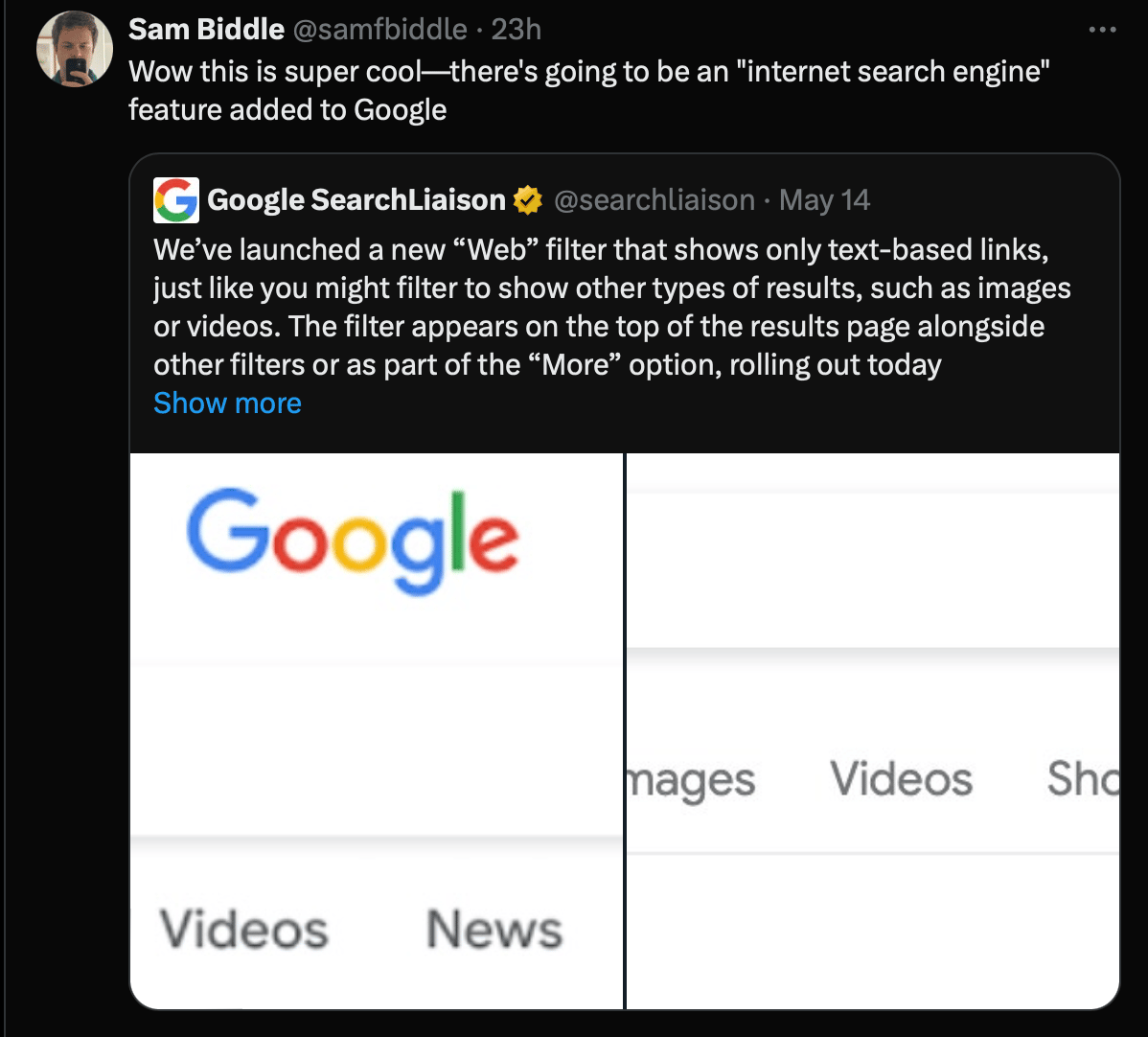1148x1037 pixels.
Task: Click the Google SearchLiaison logo avatar
Action: pyautogui.click(x=175, y=200)
